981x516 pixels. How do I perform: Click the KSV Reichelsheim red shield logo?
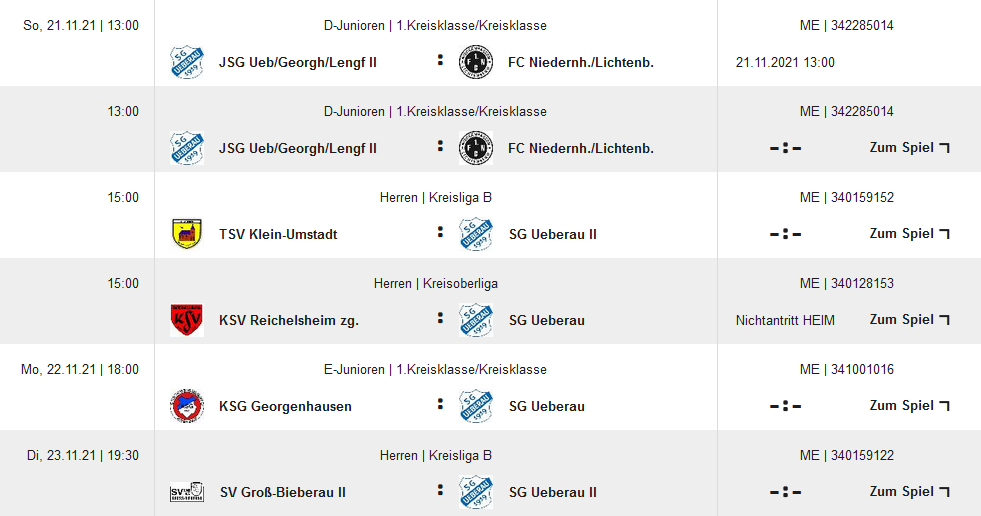point(186,320)
